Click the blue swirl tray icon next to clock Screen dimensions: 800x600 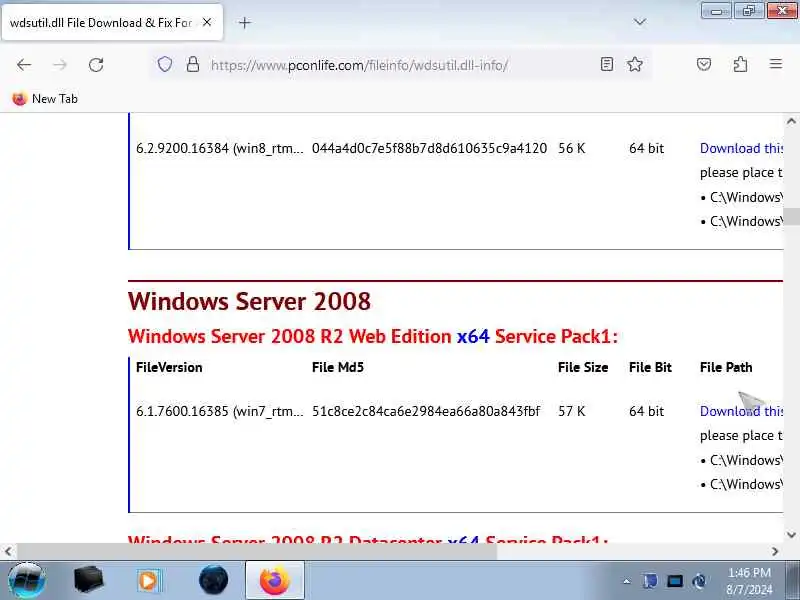click(699, 581)
